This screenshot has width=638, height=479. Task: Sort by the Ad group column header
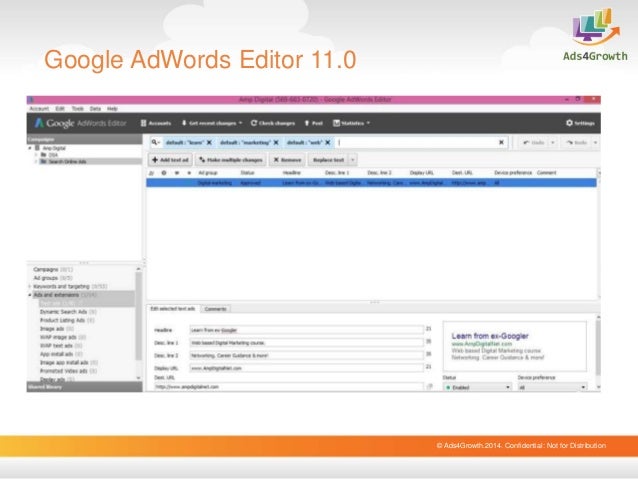point(208,173)
